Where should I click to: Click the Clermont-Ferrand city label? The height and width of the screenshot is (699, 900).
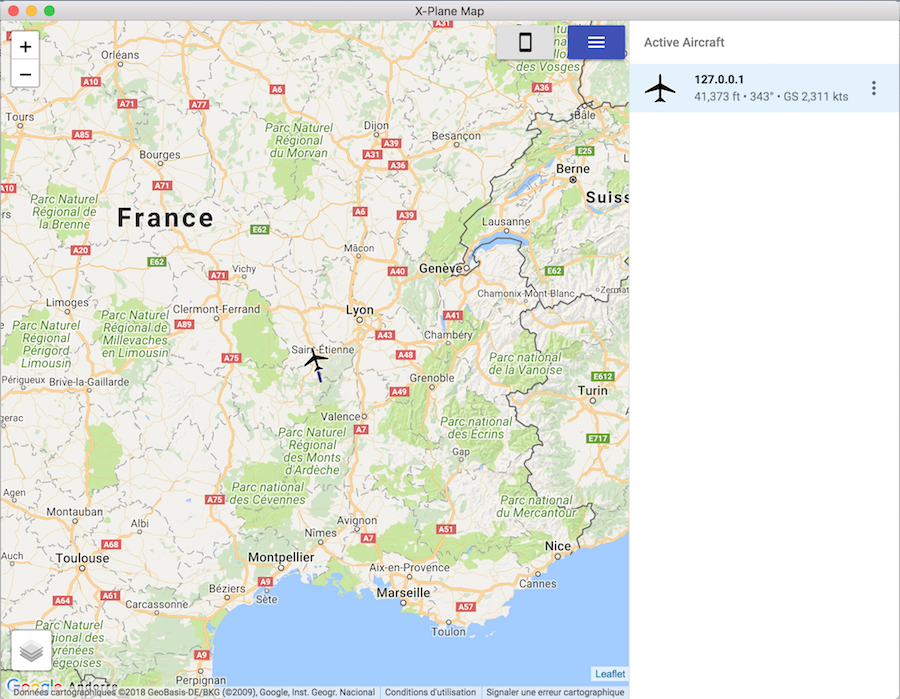(x=216, y=309)
